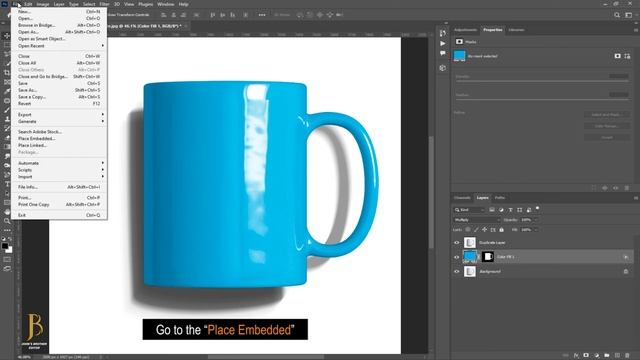Screen dimensions: 640x360
Task: Click the canvas vertical scrollbar
Action: [431, 192]
